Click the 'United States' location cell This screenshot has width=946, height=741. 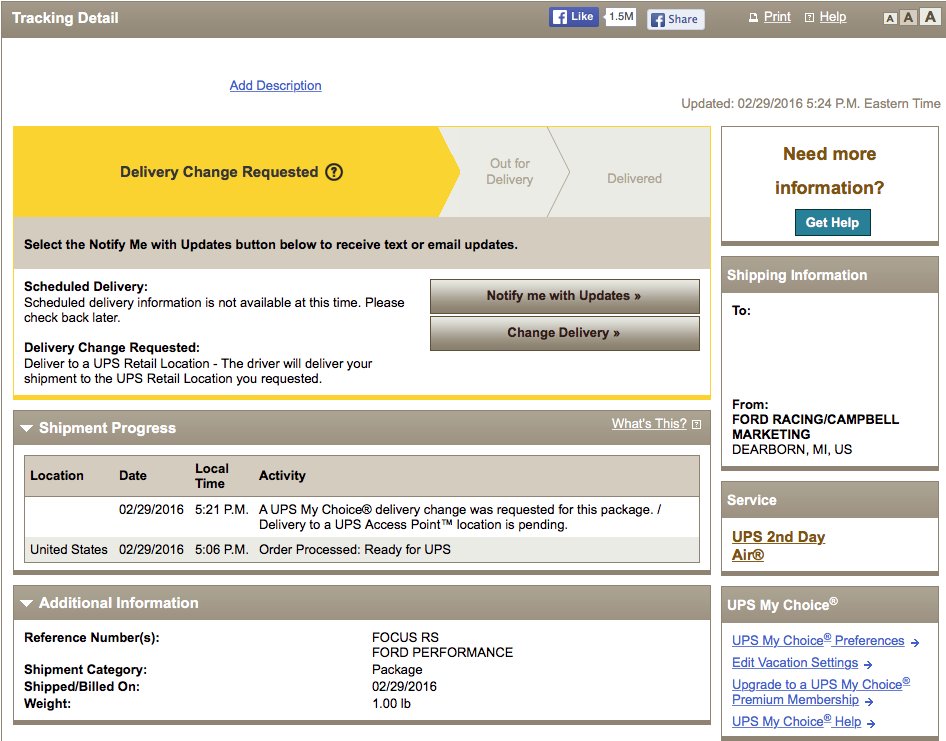[69, 550]
